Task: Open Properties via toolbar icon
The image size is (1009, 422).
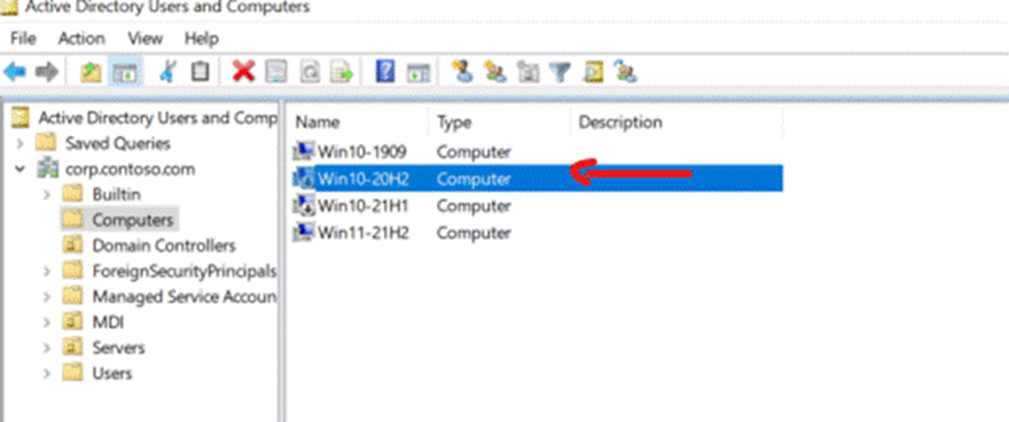Action: pos(277,72)
